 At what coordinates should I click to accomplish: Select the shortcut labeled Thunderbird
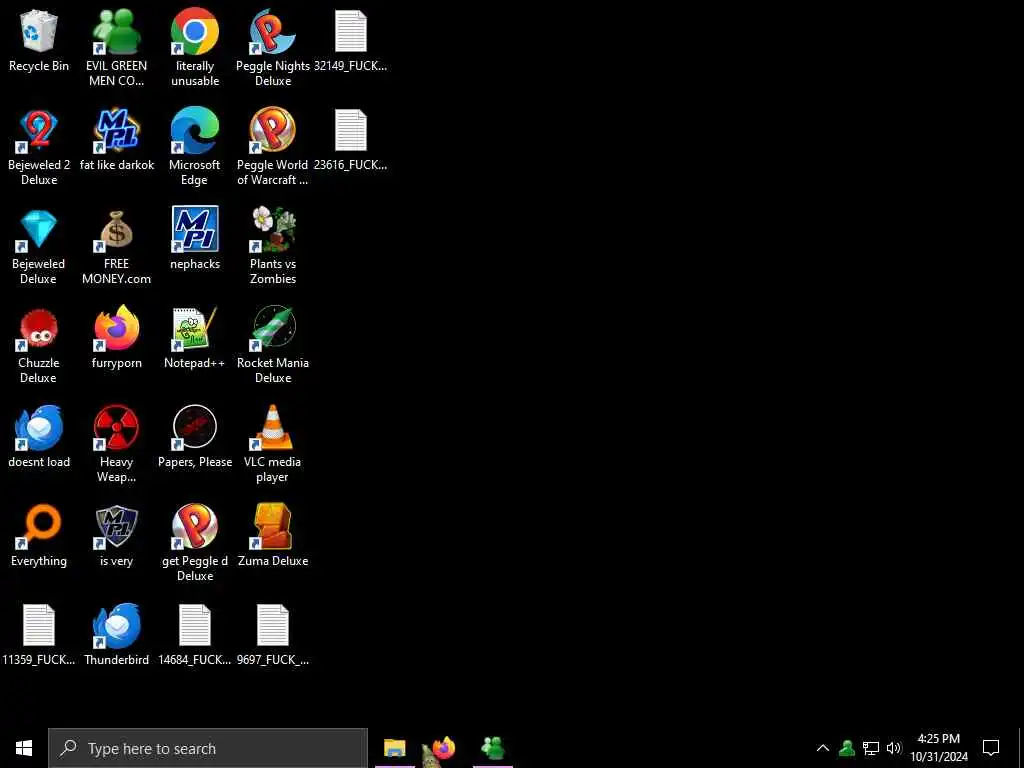point(117,634)
